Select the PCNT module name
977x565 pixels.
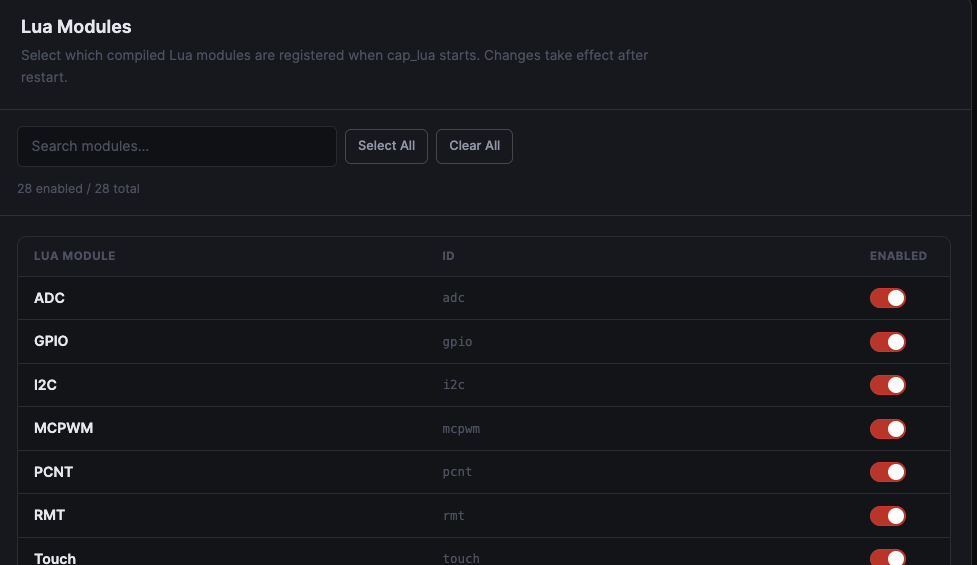coord(53,472)
